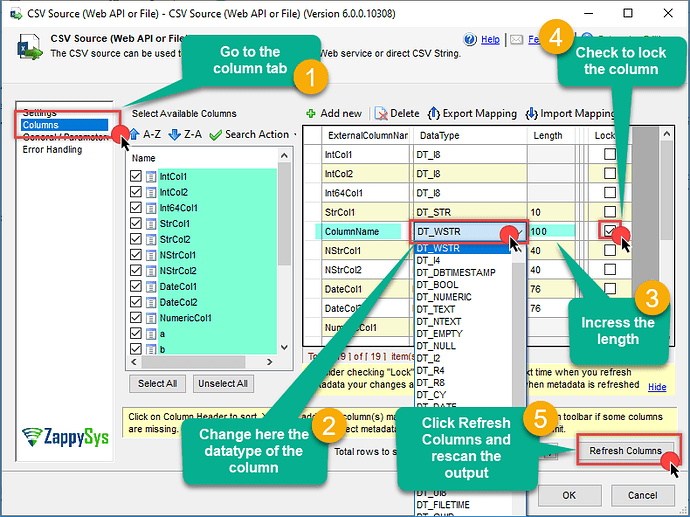Check the Lock box for IntCol1 row
This screenshot has width=690, height=517.
pos(609,154)
